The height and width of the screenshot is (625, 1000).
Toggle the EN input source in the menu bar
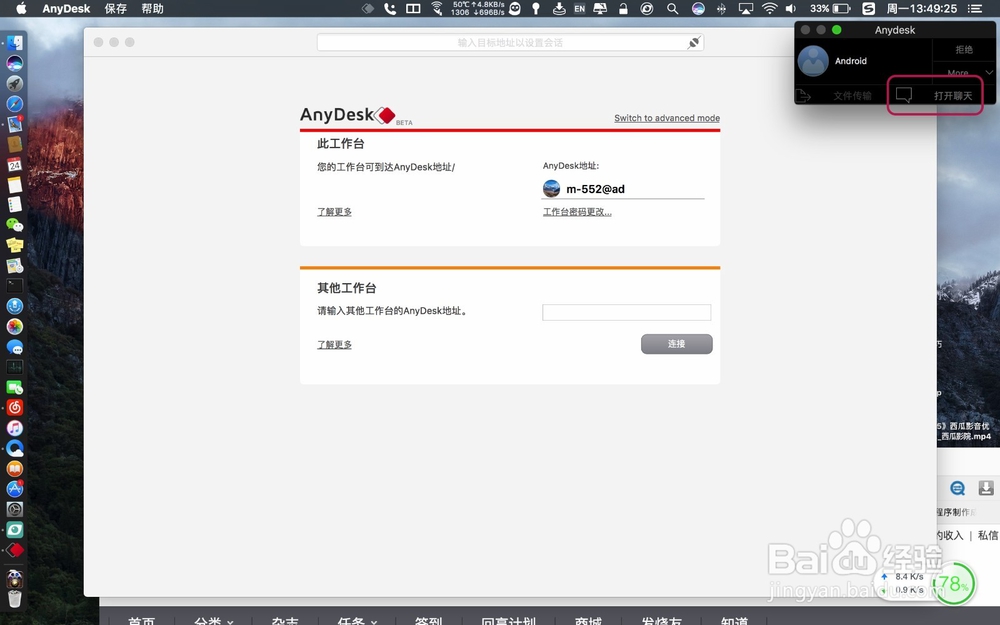point(579,9)
